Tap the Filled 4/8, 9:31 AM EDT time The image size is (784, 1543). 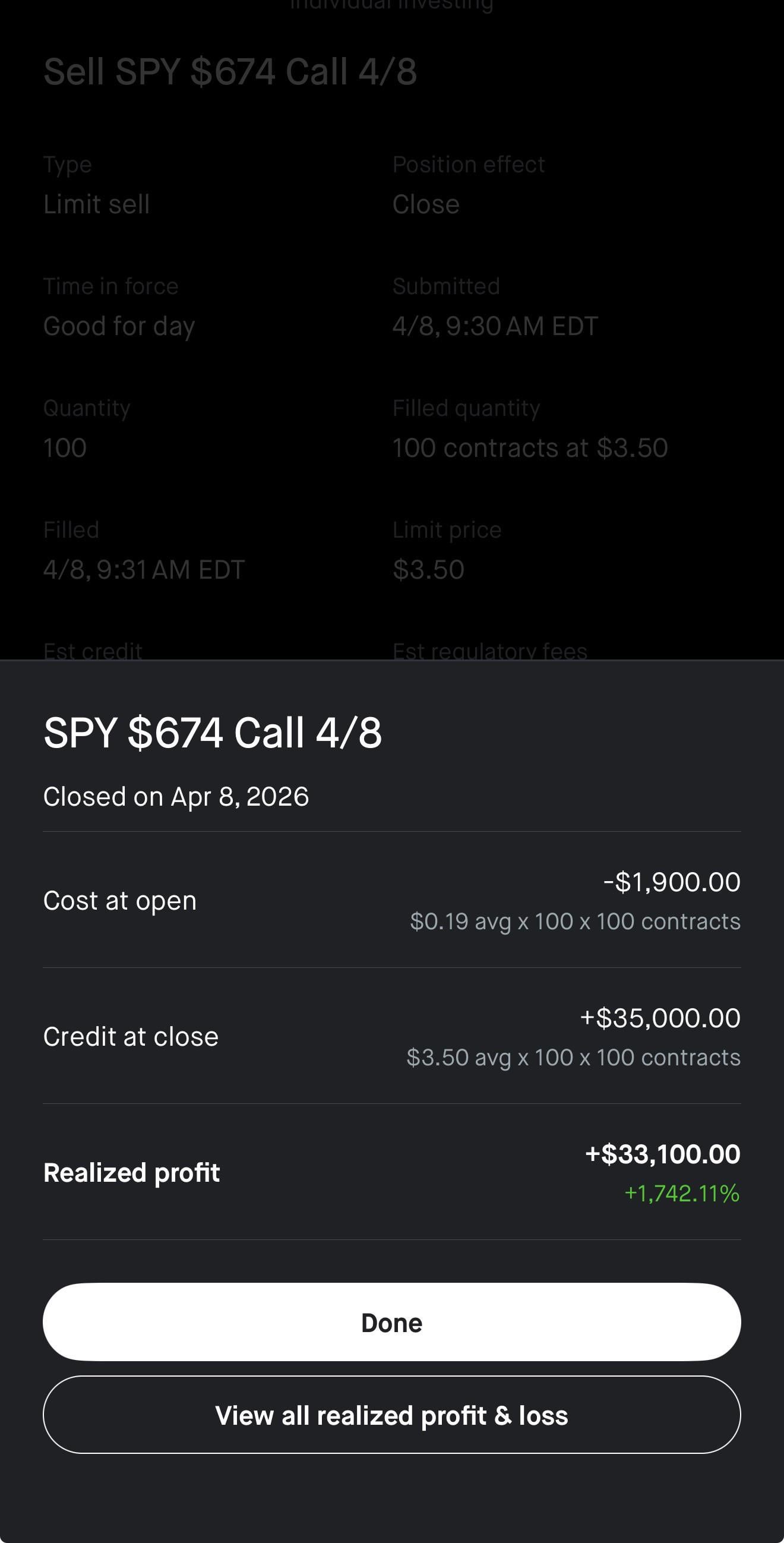pyautogui.click(x=144, y=570)
